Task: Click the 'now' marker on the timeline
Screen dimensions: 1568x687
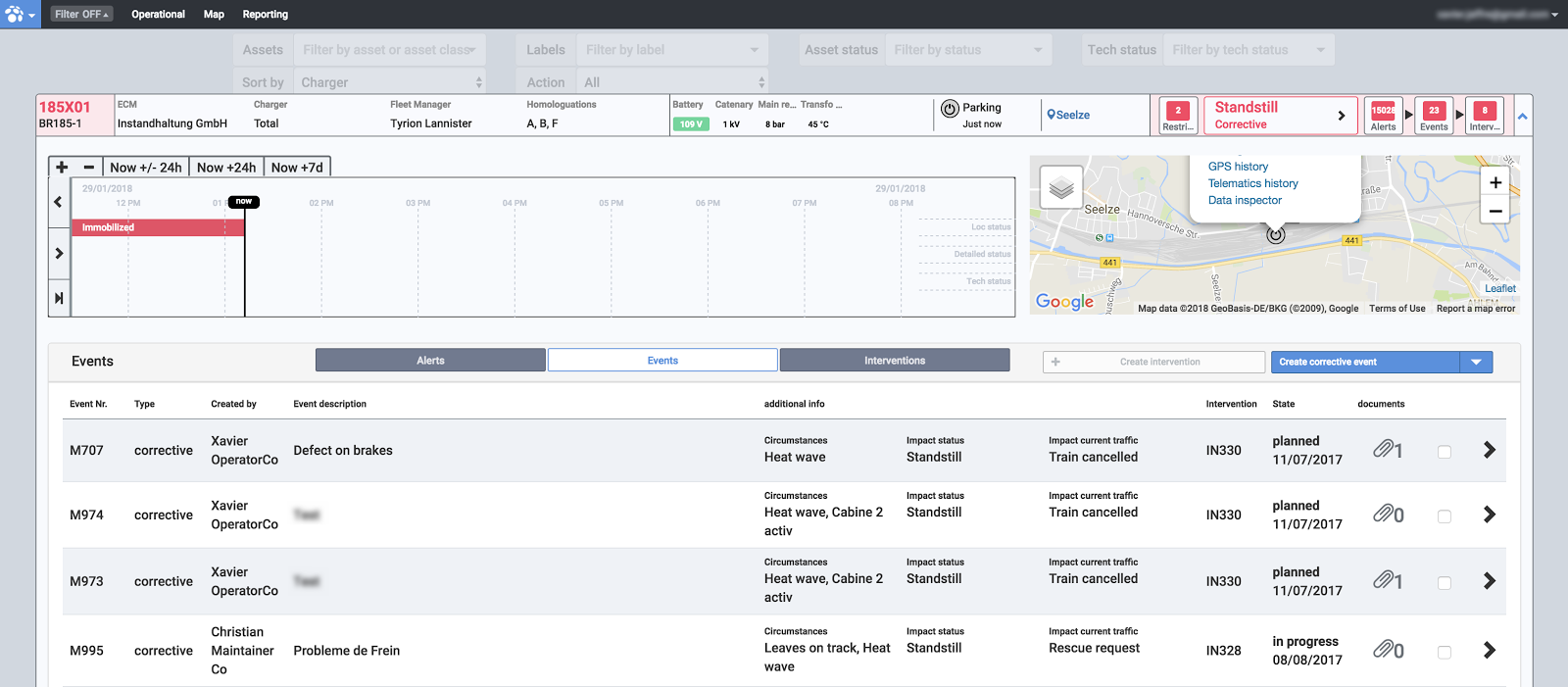Action: (x=244, y=202)
